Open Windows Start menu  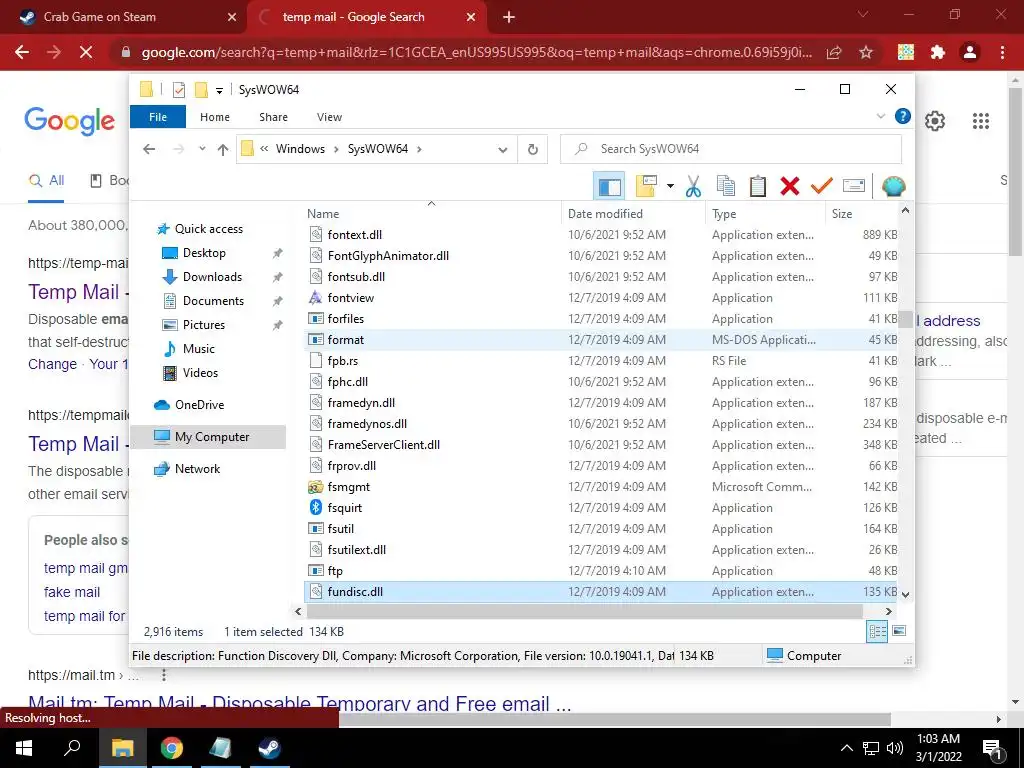(24, 748)
